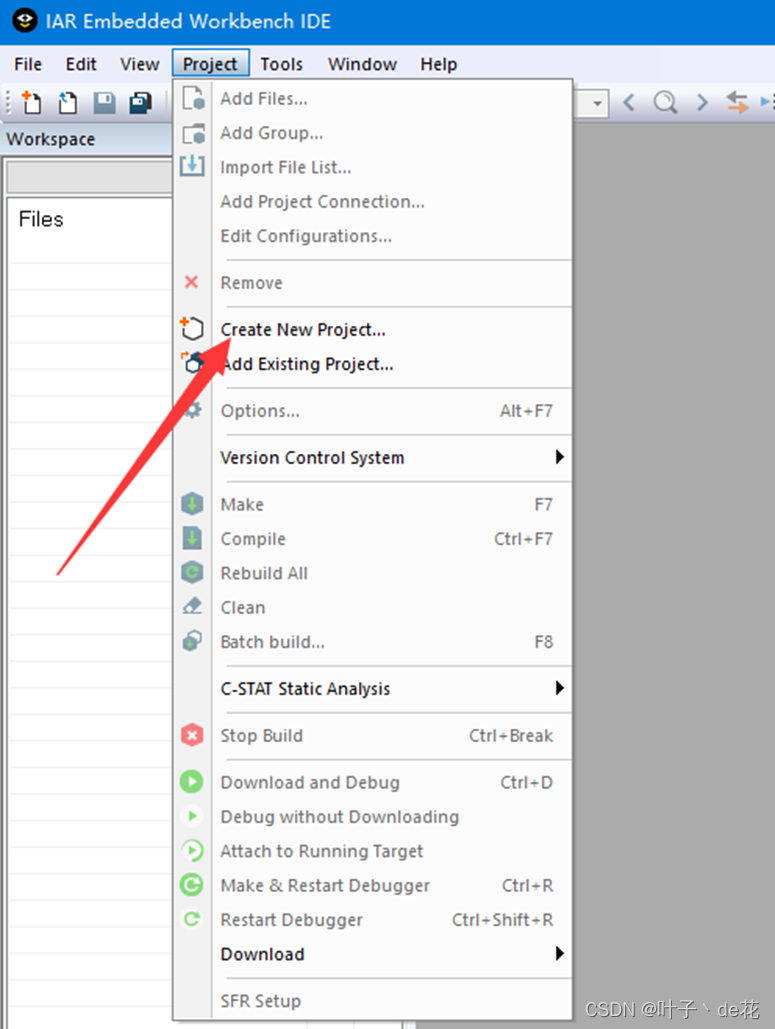Choose Stop Build menu entry

pos(373,736)
